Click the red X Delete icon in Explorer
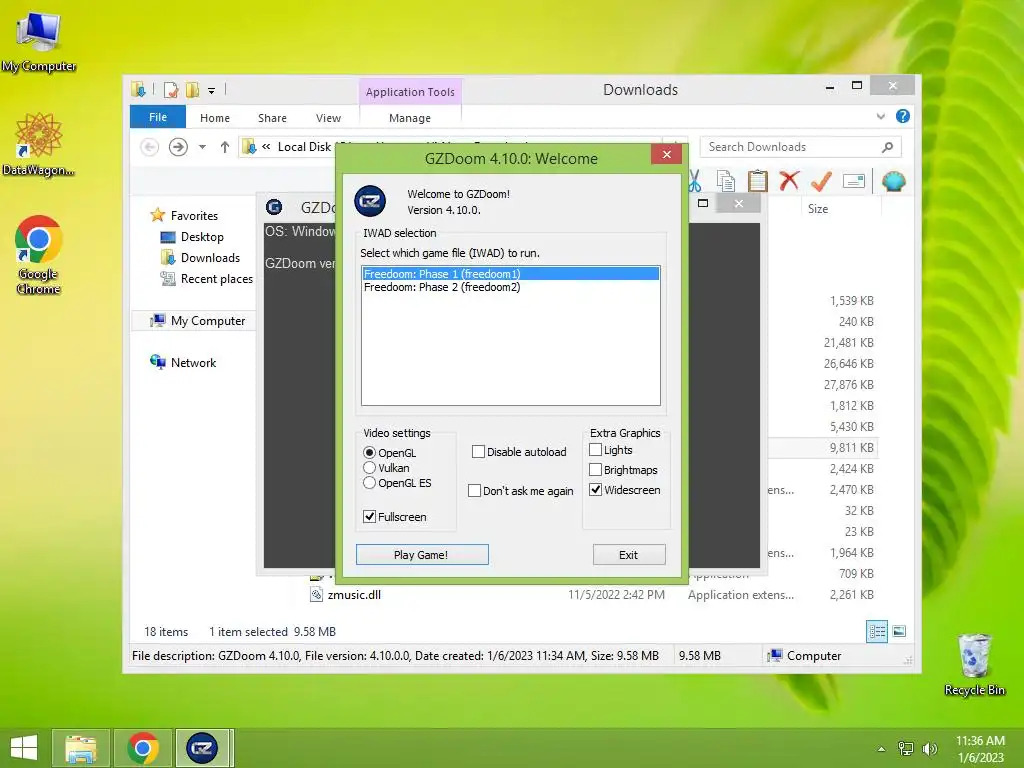Viewport: 1024px width, 768px height. click(x=789, y=181)
